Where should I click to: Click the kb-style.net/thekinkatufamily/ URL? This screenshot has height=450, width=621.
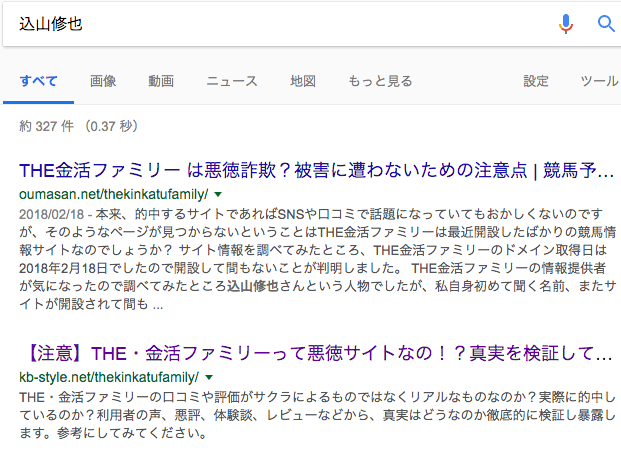109,377
